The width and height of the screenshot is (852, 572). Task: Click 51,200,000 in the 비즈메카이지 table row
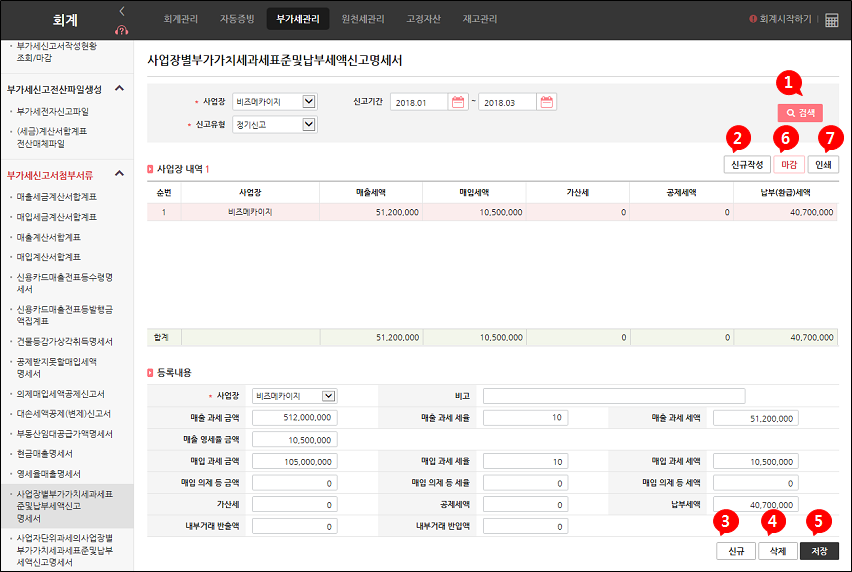point(397,212)
